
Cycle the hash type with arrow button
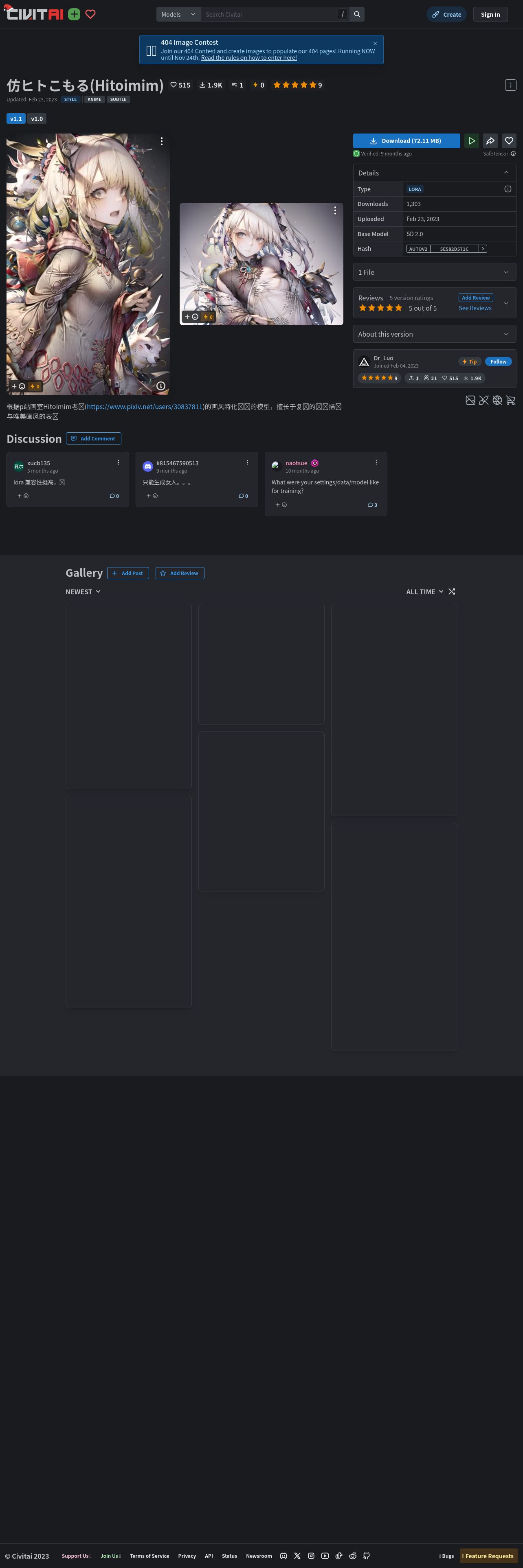483,248
